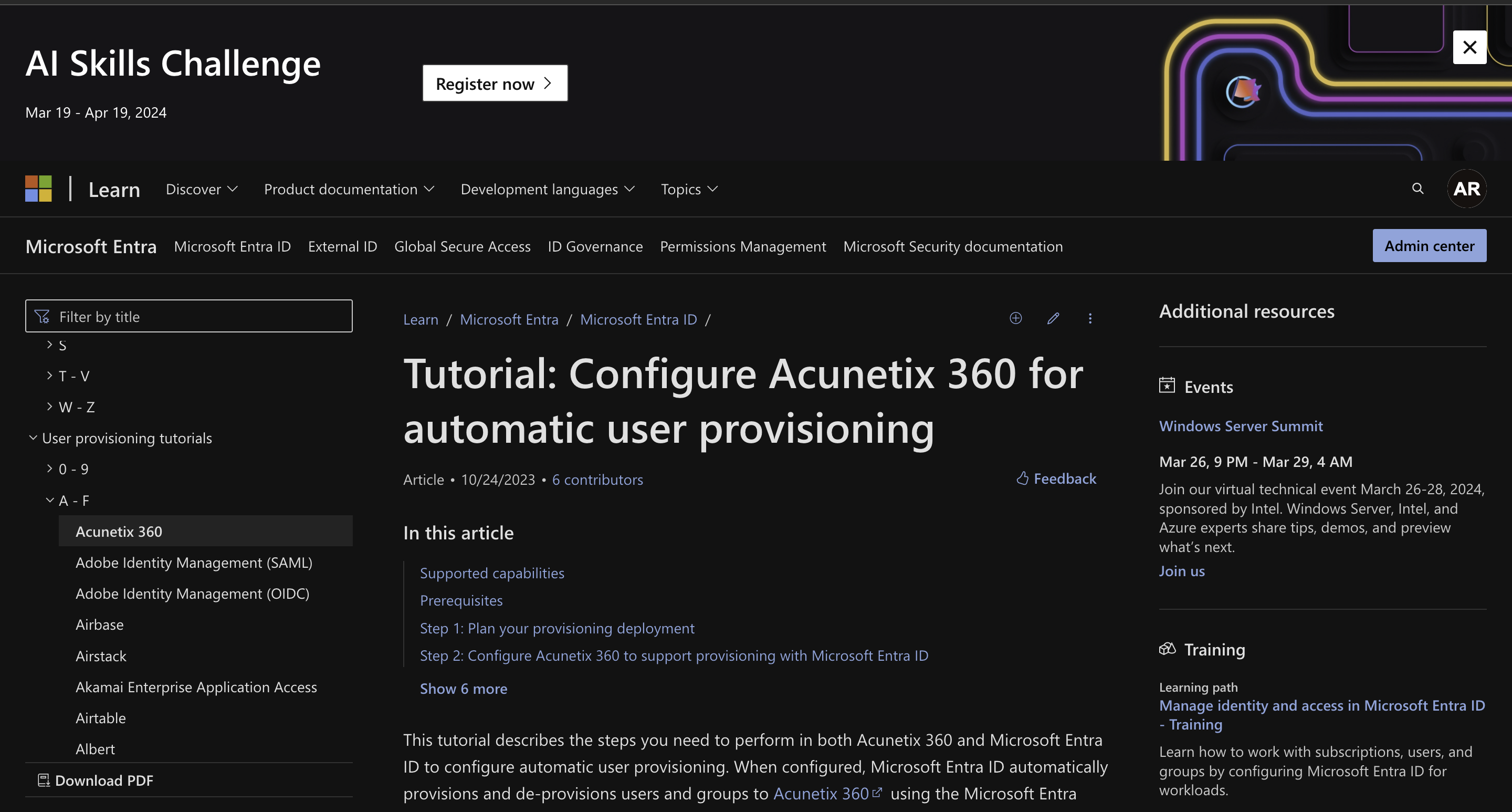Open the search magnifier icon

(x=1417, y=189)
